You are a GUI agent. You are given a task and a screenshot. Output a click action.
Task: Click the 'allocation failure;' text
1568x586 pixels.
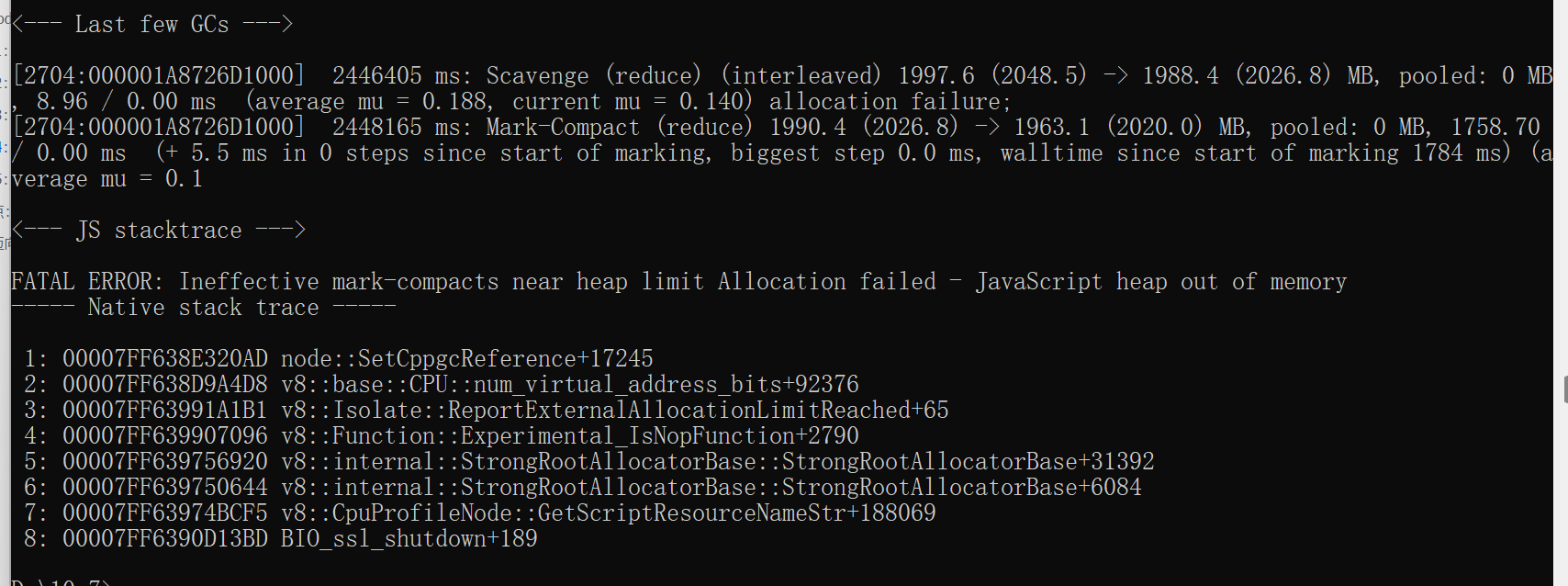889,102
